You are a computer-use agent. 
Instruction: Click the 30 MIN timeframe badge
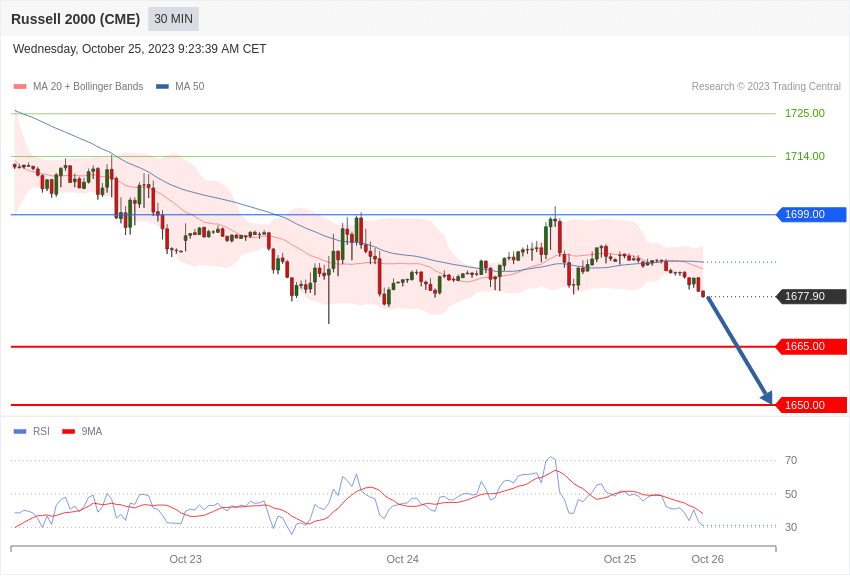[173, 19]
